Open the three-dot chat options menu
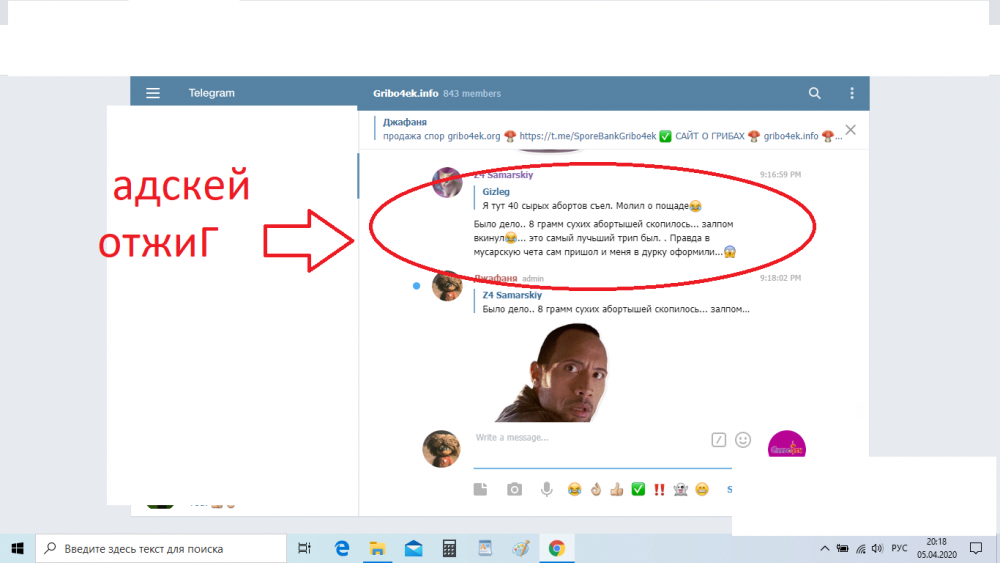Screen dimensions: 1000x563 (852, 93)
